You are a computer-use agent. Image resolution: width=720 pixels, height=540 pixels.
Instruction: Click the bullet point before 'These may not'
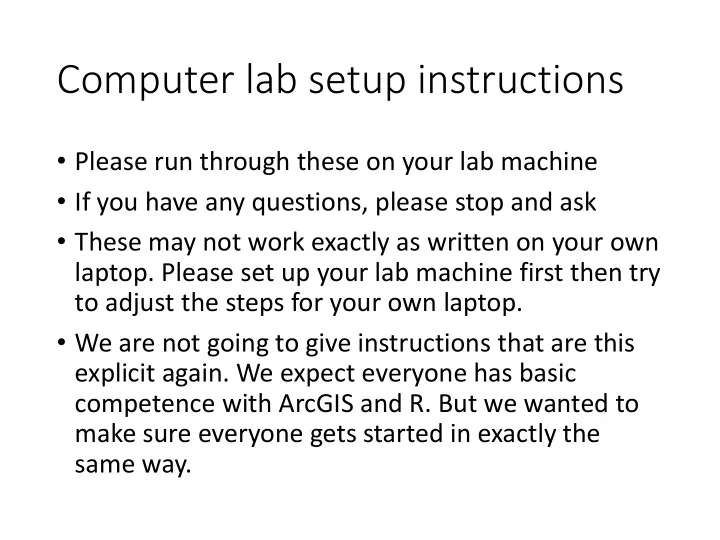62,242
